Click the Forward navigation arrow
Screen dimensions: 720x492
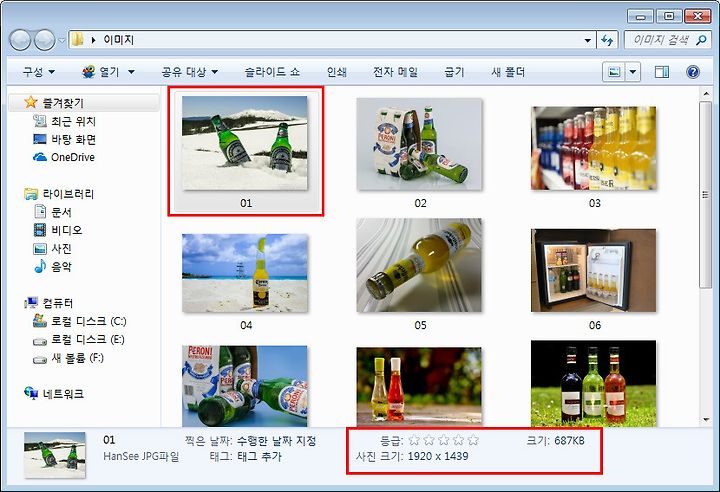point(45,40)
